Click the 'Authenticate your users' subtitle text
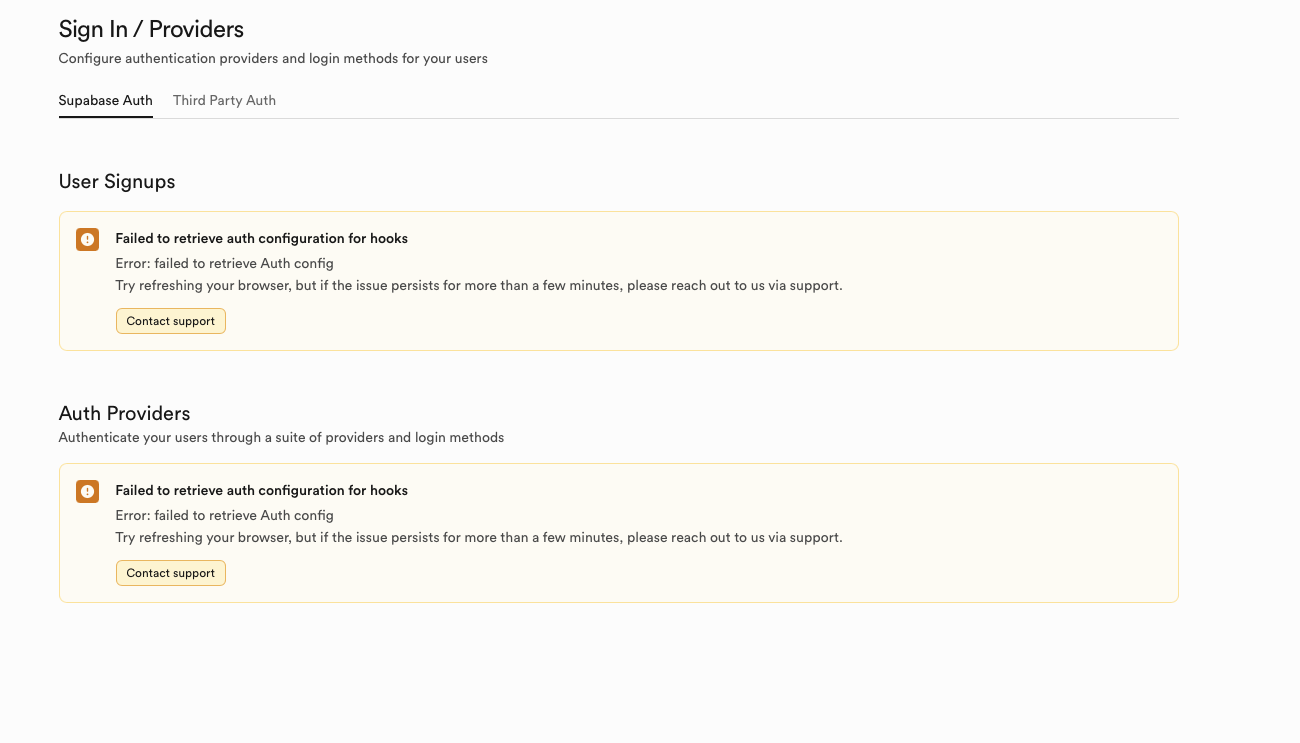 pyautogui.click(x=281, y=438)
